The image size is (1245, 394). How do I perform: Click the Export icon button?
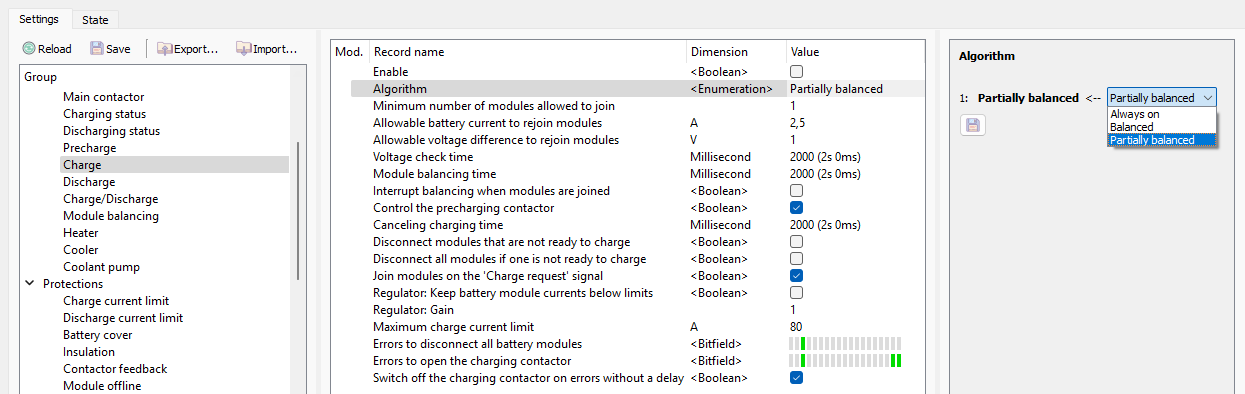tap(164, 48)
